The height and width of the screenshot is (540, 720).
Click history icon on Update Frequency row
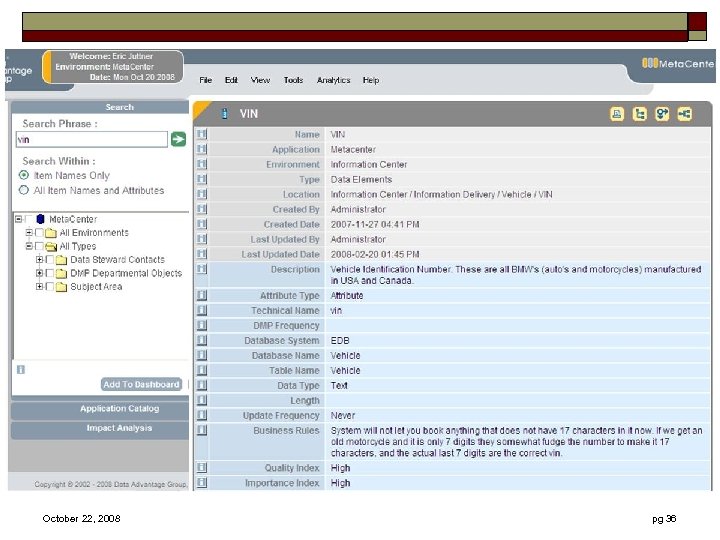[202, 415]
